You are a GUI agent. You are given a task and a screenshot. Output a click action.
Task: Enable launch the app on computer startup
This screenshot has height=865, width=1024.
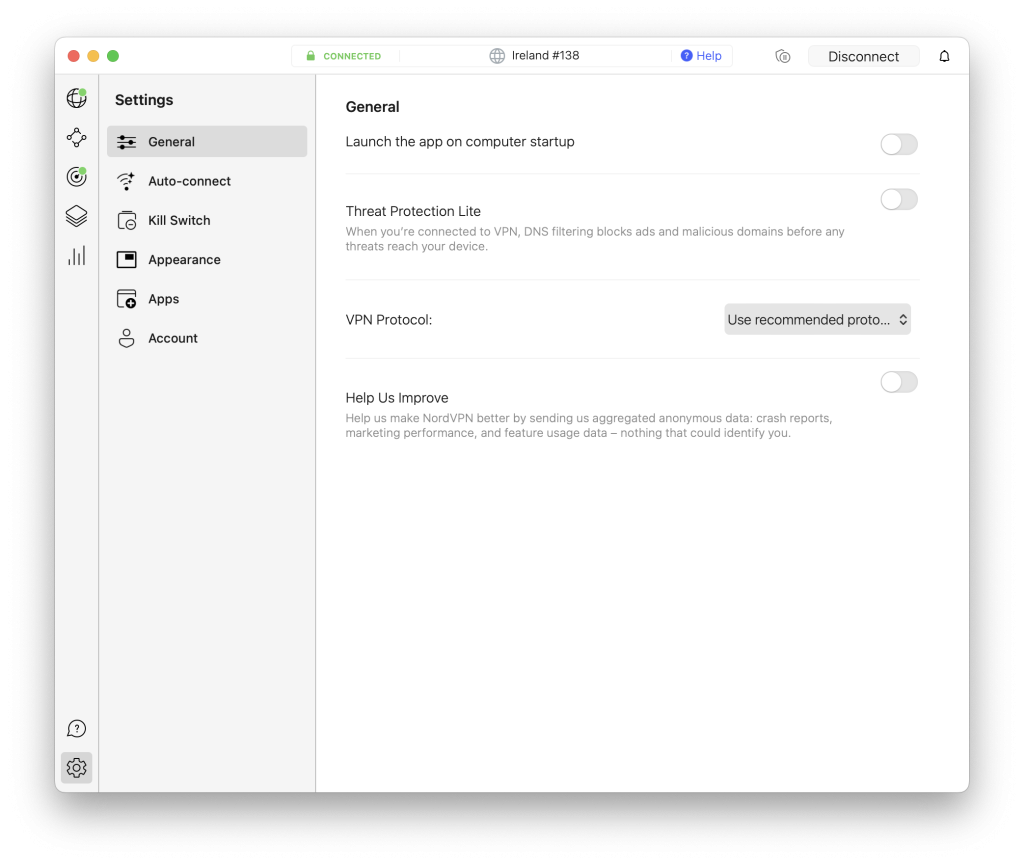[x=899, y=144]
